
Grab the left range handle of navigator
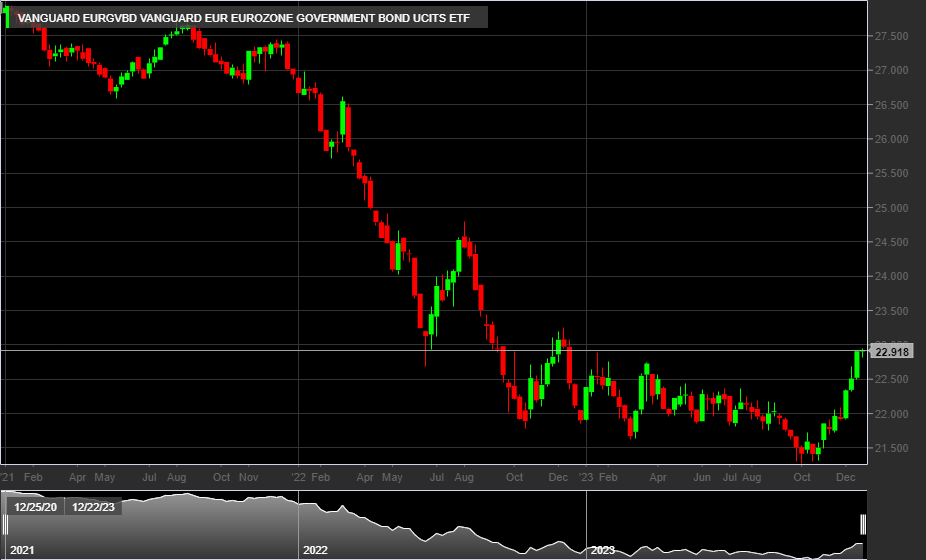(5, 524)
